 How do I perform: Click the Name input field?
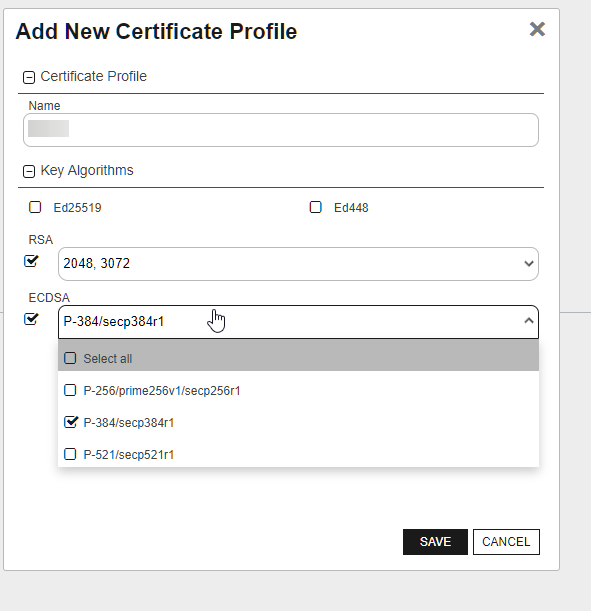[x=281, y=130]
